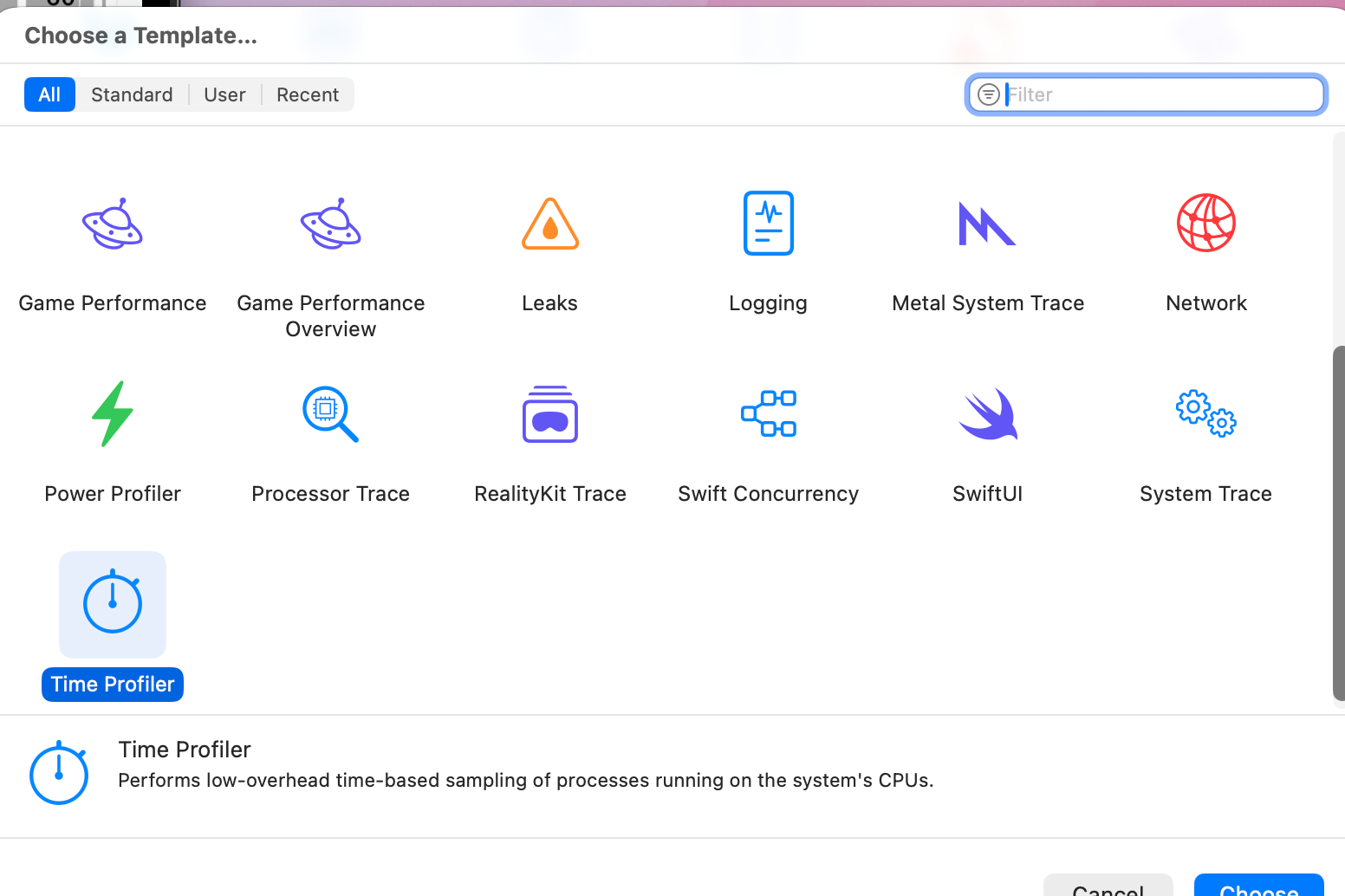Viewport: 1345px width, 896px height.
Task: Click the "Leaks" label
Action: tap(550, 303)
